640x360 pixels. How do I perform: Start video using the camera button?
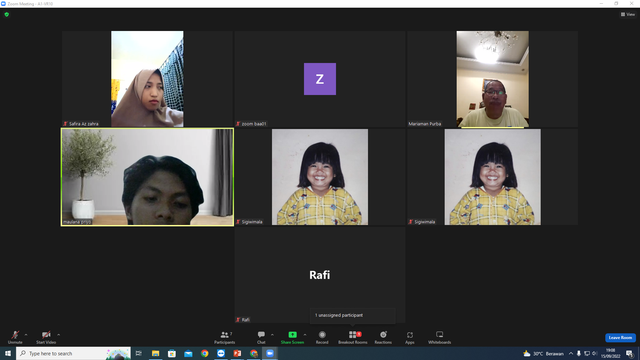[46, 337]
